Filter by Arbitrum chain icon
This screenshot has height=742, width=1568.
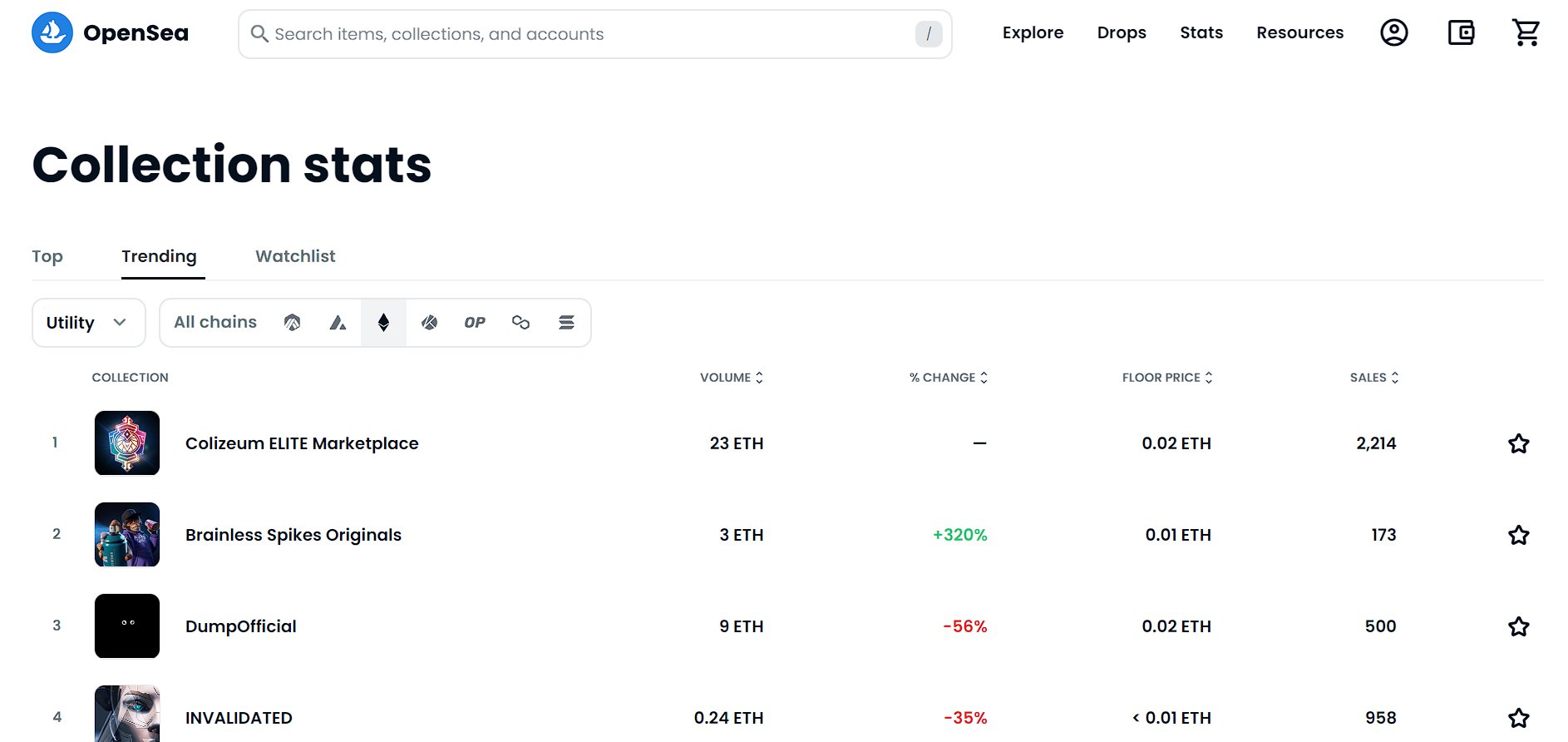[292, 323]
